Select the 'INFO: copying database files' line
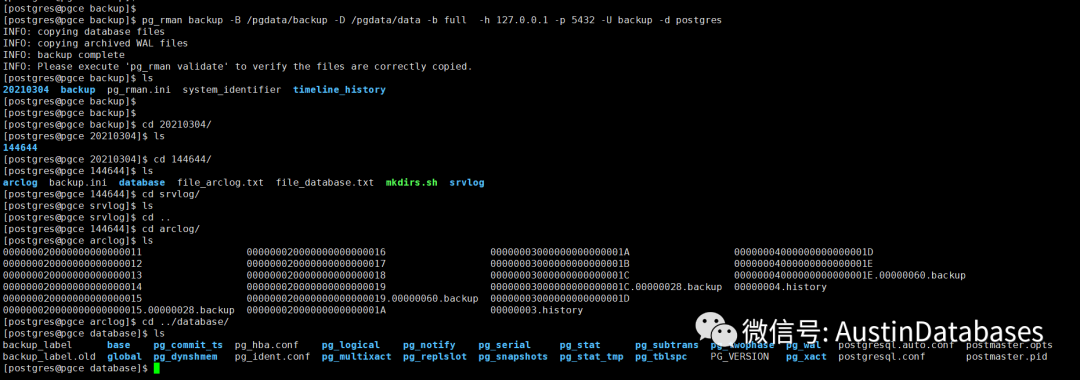The height and width of the screenshot is (380, 1080). (83, 32)
